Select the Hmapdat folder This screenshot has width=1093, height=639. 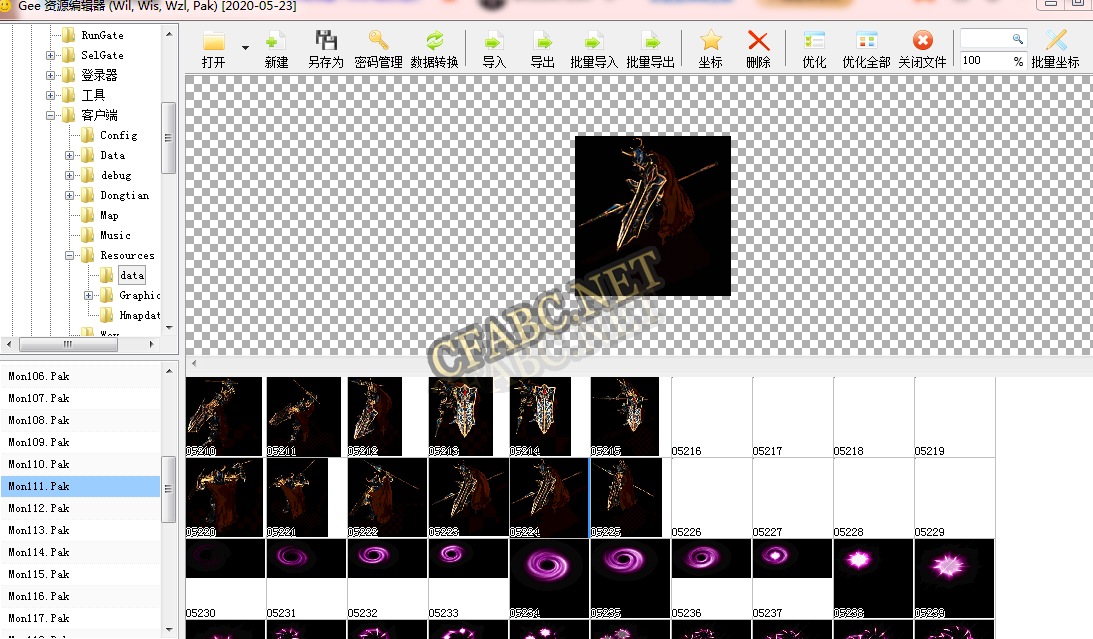(139, 316)
